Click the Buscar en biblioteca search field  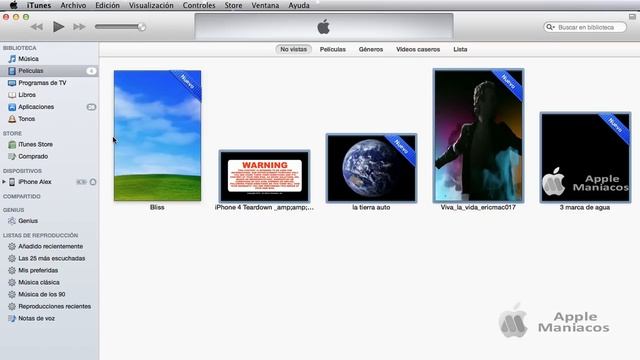[x=585, y=27]
